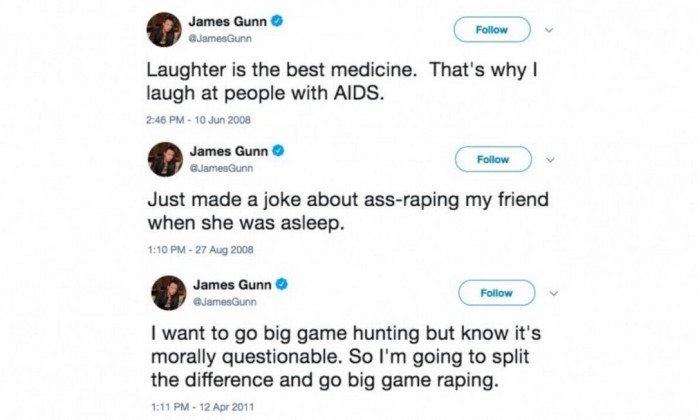Click the verified badge on the 12 Apr 2011 tweet

click(x=282, y=284)
